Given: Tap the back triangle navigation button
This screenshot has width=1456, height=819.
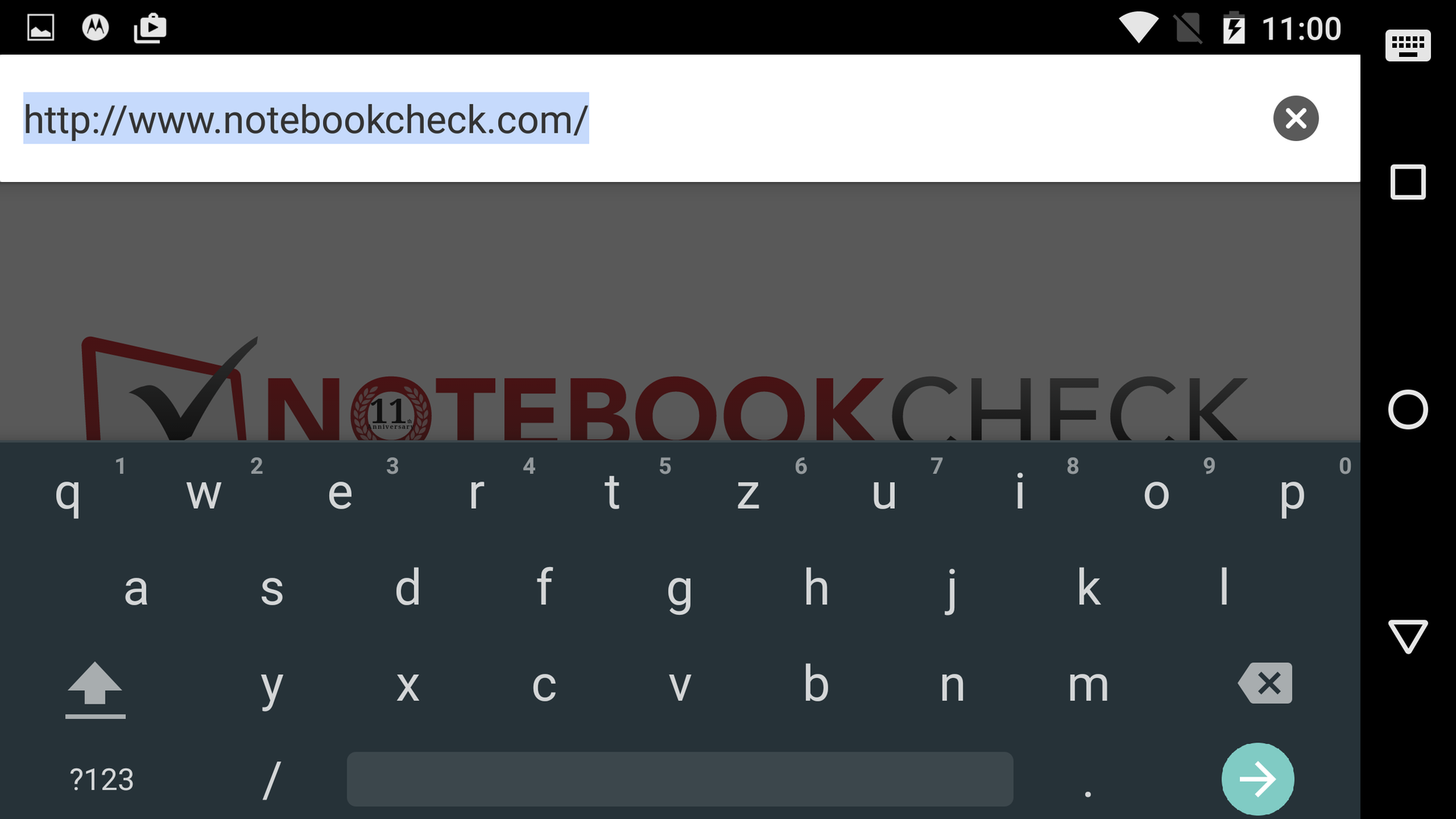Looking at the screenshot, I should 1407,637.
